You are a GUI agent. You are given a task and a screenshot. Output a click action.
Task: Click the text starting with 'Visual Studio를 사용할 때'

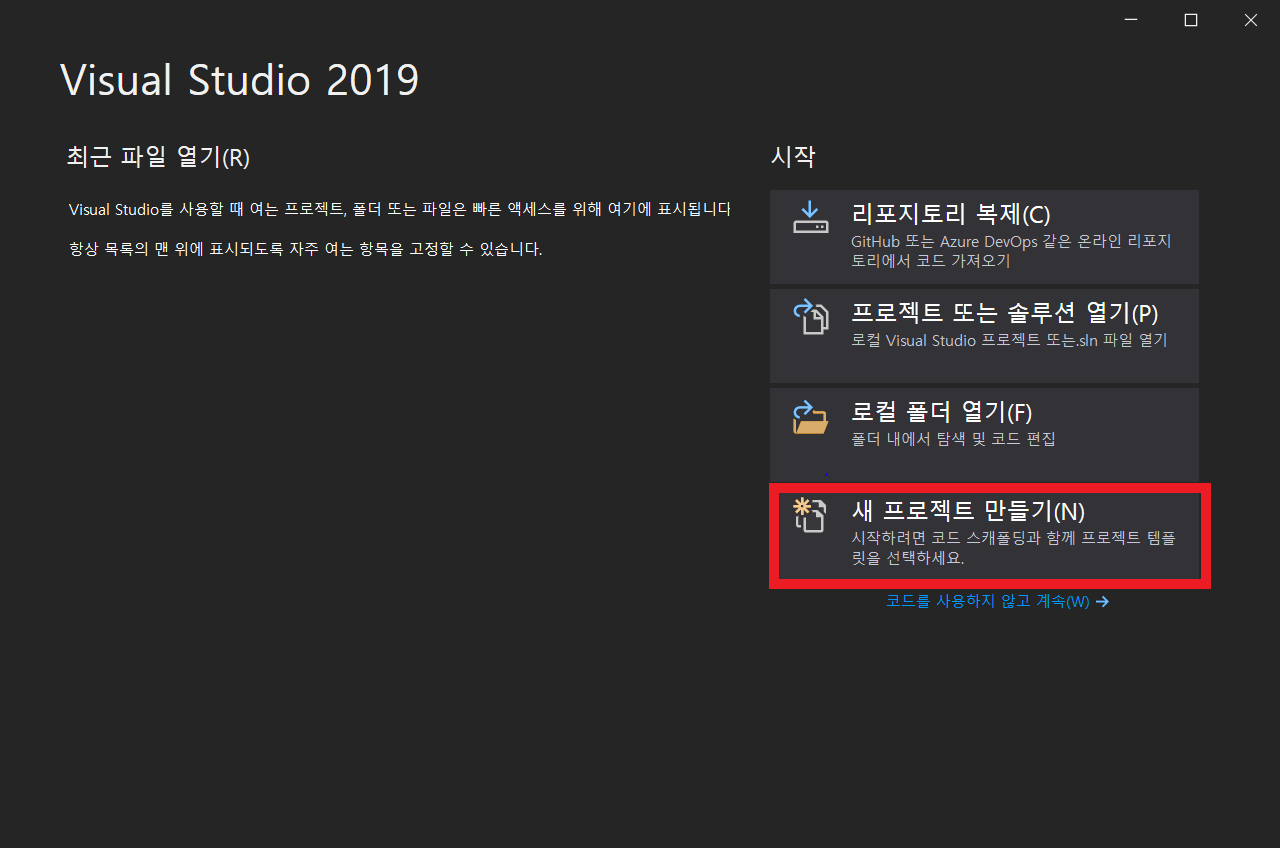pos(400,210)
